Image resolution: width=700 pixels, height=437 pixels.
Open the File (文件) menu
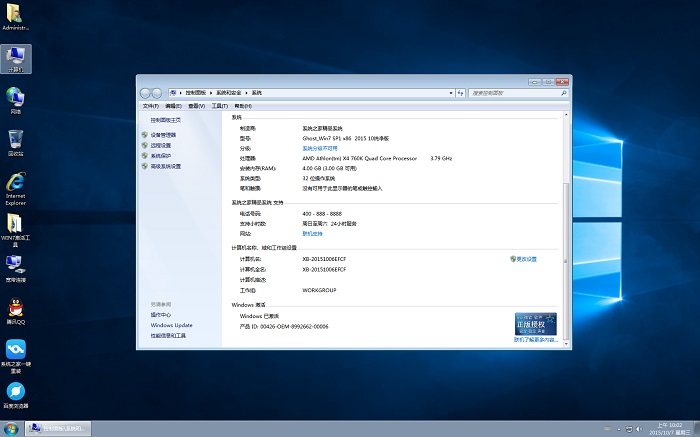(x=150, y=106)
